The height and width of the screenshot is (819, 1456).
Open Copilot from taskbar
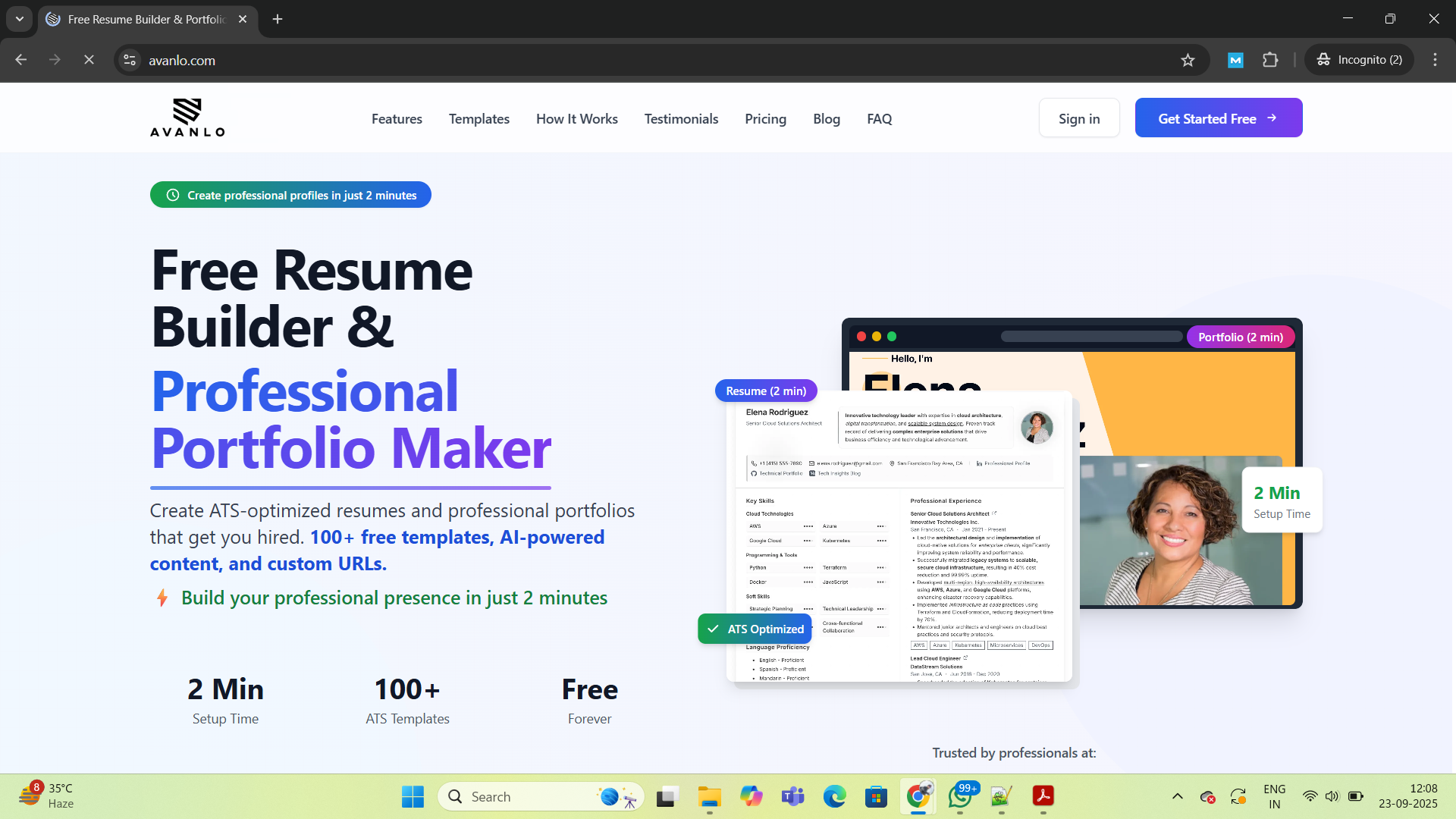tap(751, 796)
